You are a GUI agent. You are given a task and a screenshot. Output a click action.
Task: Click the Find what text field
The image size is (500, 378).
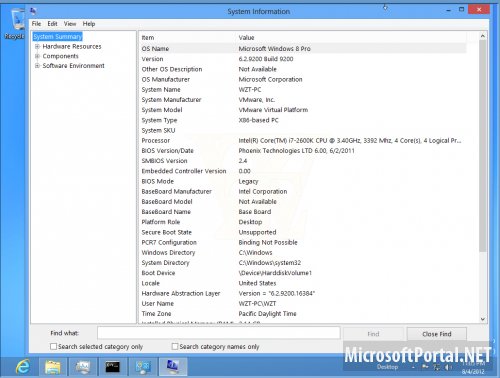point(219,333)
